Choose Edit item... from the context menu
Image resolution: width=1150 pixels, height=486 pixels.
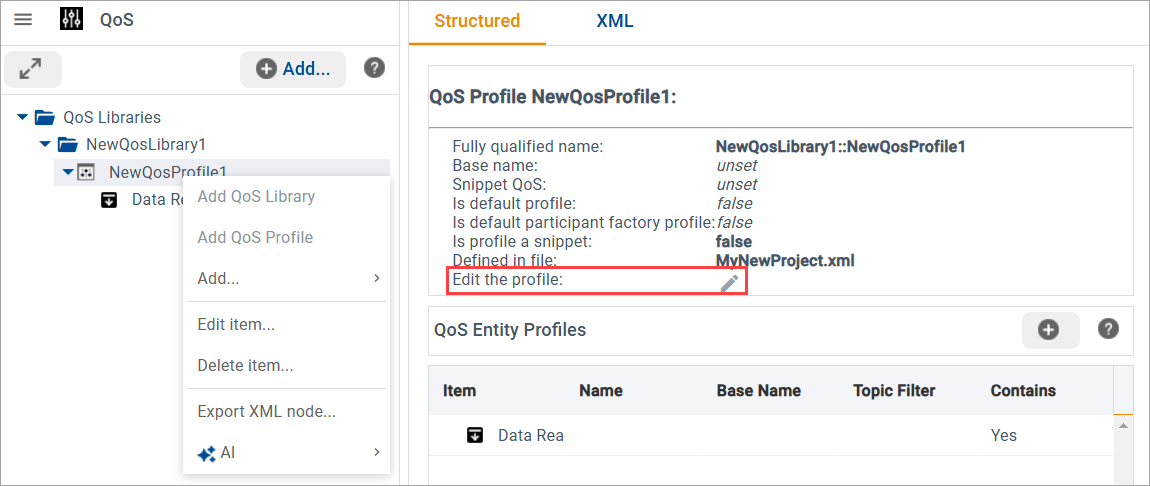coord(236,324)
